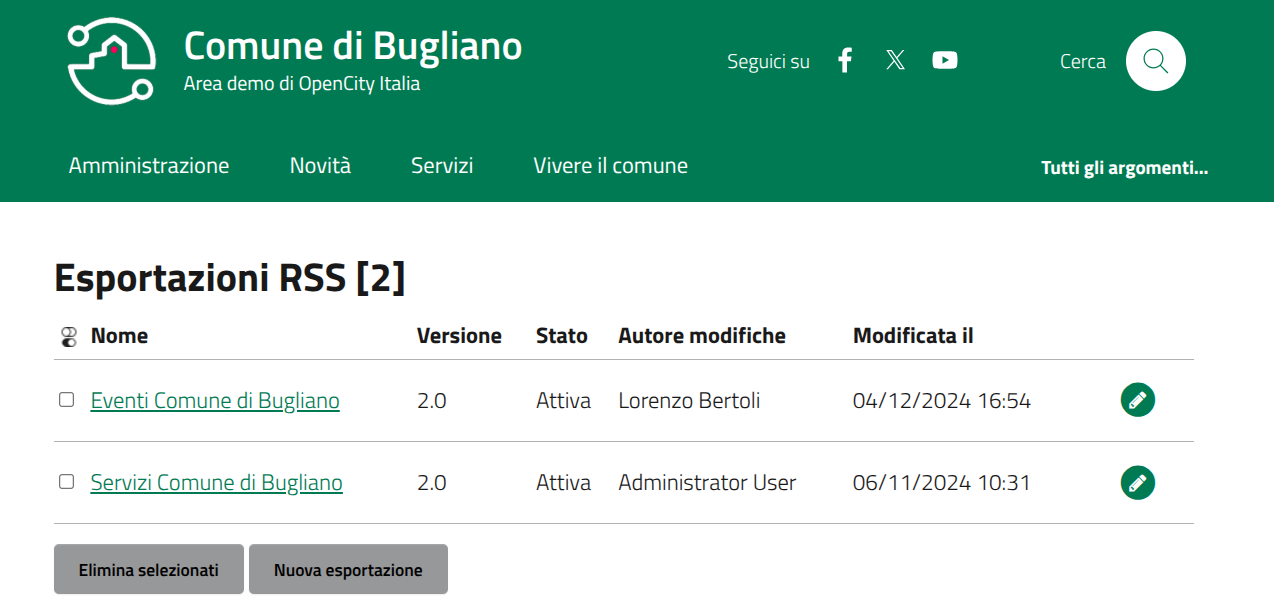Check the Eventi Comune di Bugliano checkbox
The height and width of the screenshot is (610, 1274).
click(67, 400)
